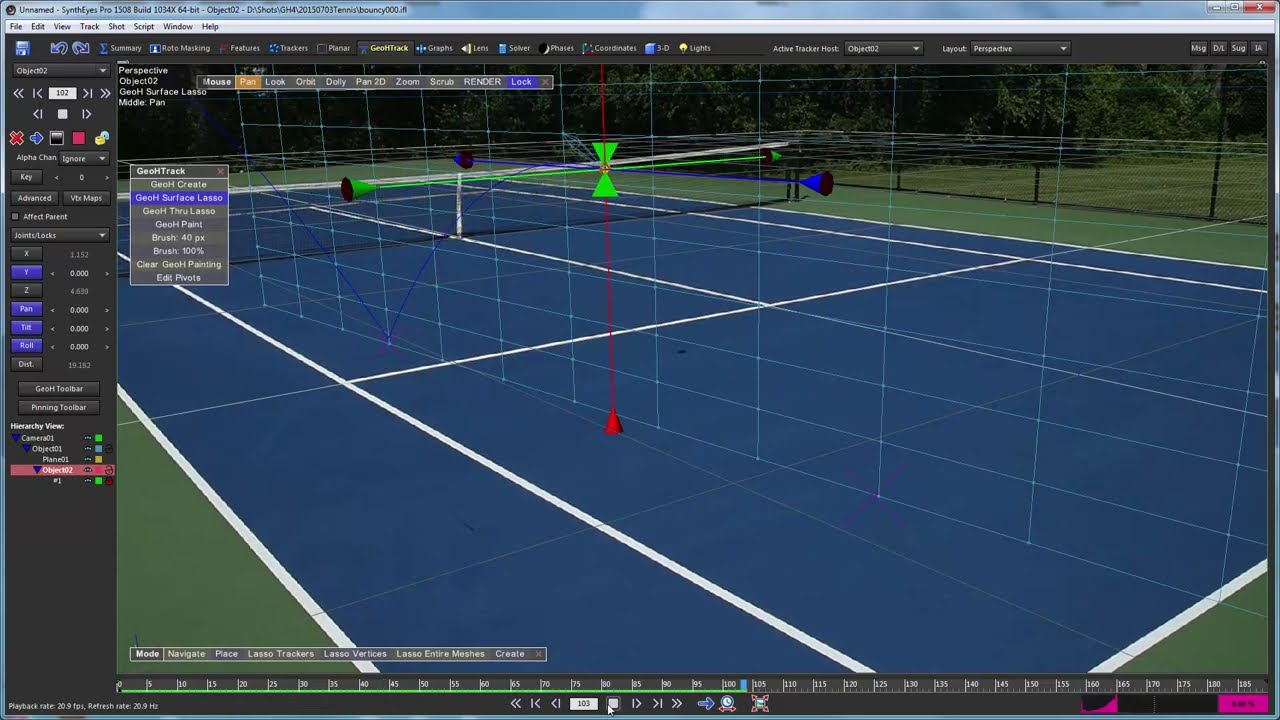Open the Window menu
Image resolution: width=1280 pixels, height=720 pixels.
(178, 26)
